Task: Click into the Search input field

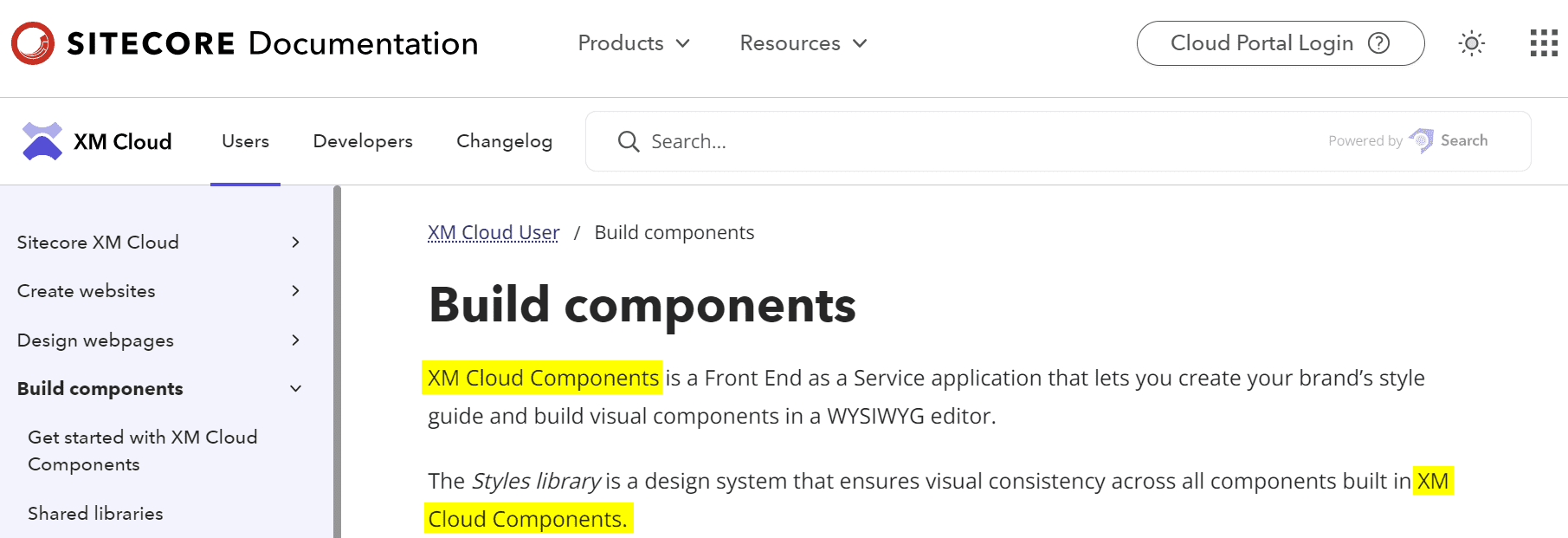Action: pyautogui.click(x=952, y=141)
